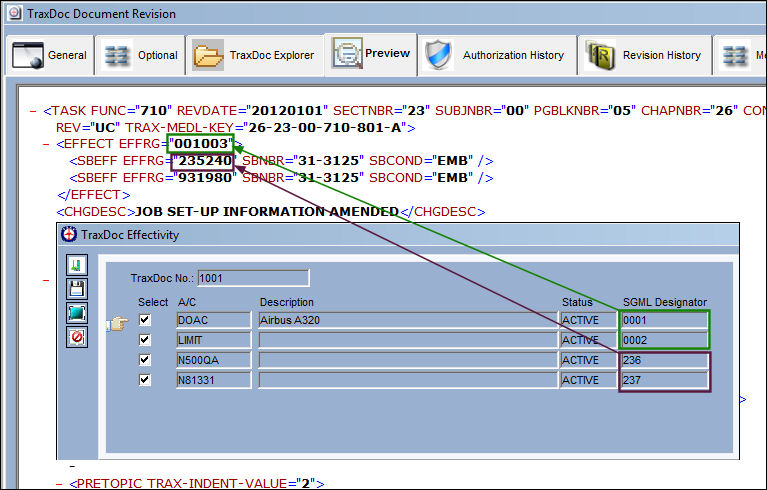Click the Description column header
Viewport: 767px width, 490px height.
tap(287, 302)
